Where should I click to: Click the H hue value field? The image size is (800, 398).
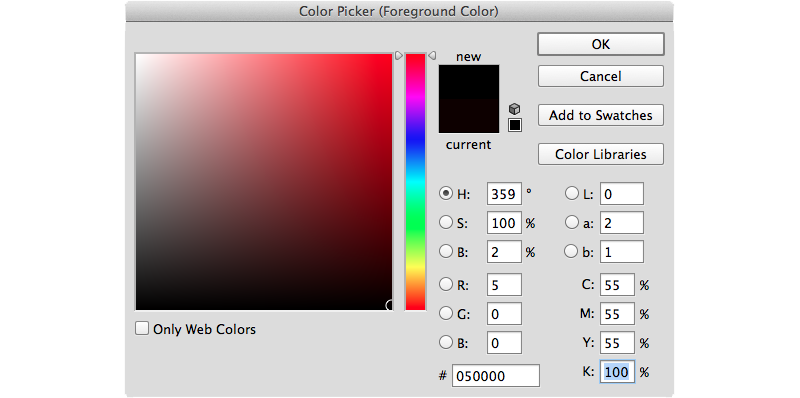[504, 194]
